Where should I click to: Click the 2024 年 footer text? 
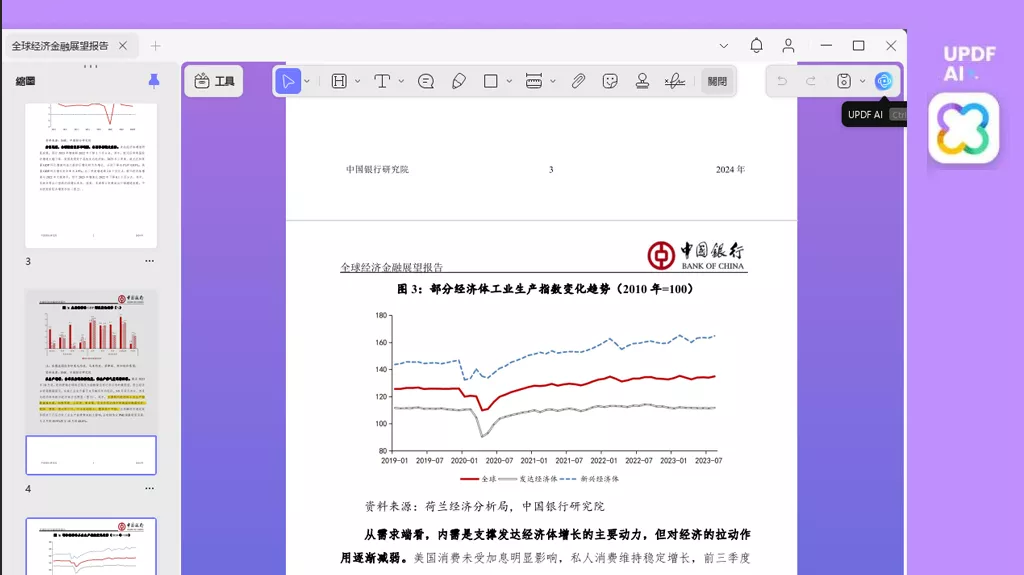(x=730, y=169)
